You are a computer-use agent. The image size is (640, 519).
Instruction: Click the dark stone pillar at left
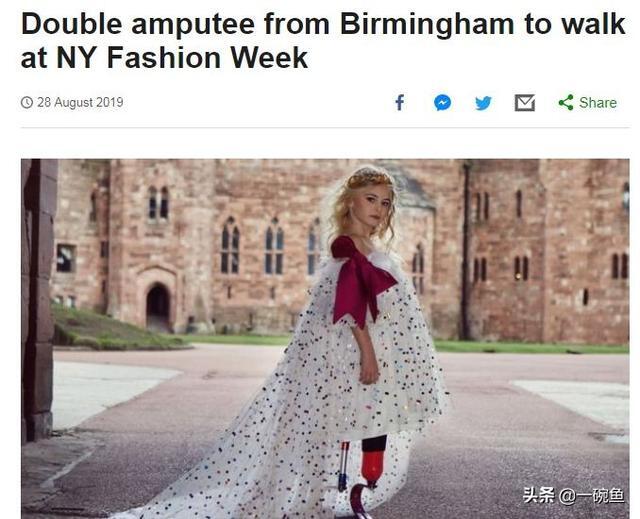[38, 300]
